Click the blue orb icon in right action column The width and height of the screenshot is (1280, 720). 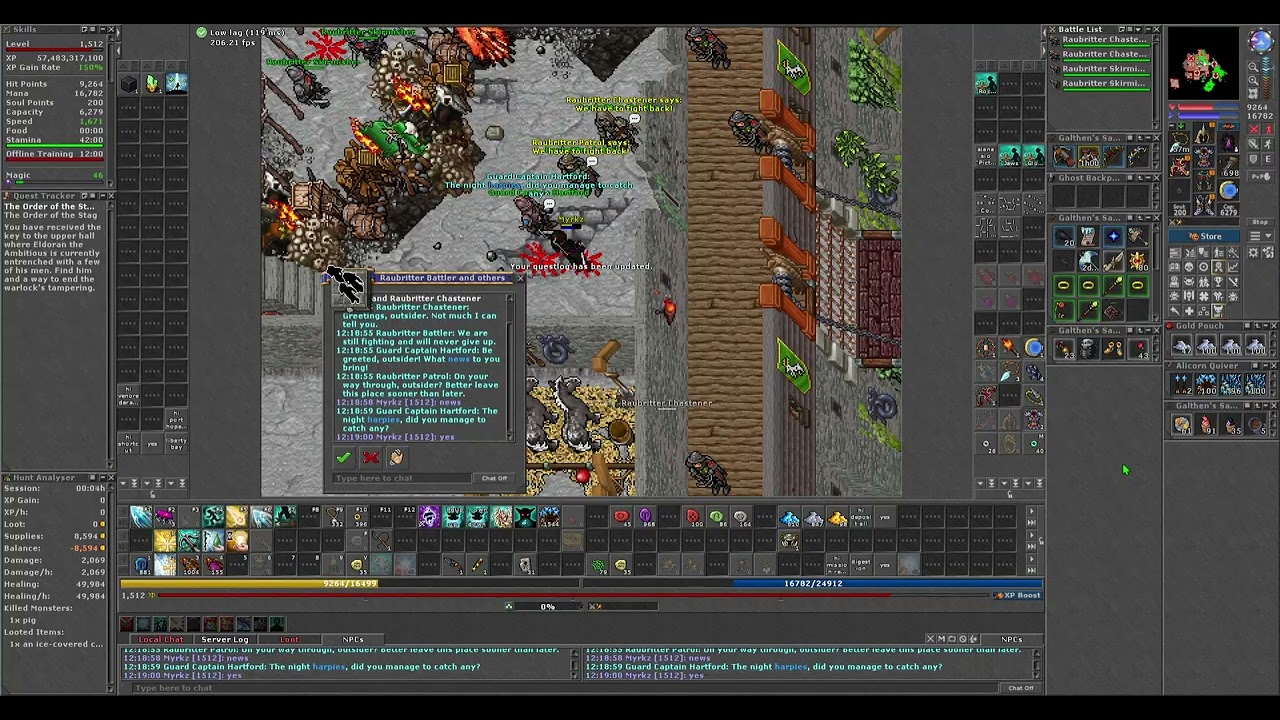1034,347
